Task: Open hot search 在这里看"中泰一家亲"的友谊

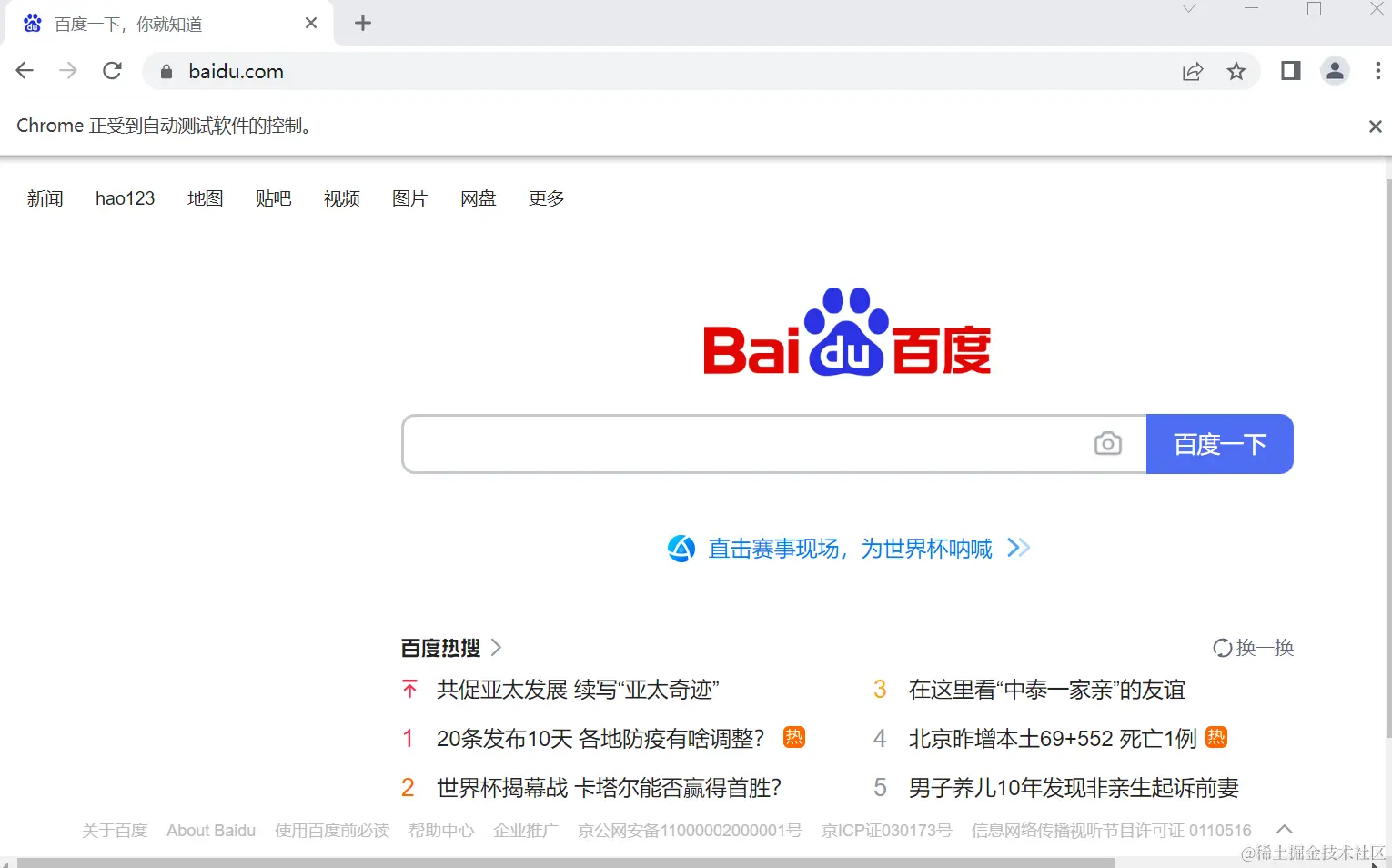Action: 1047,690
